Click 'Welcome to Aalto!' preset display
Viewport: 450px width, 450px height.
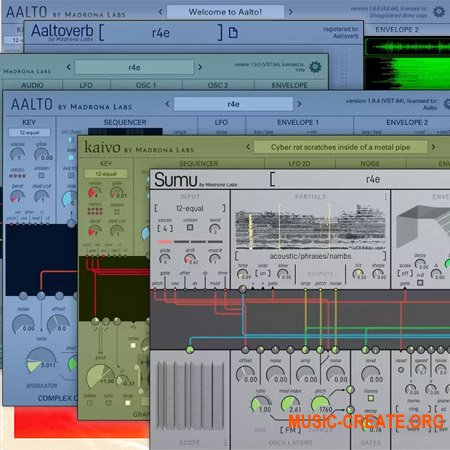(x=225, y=12)
